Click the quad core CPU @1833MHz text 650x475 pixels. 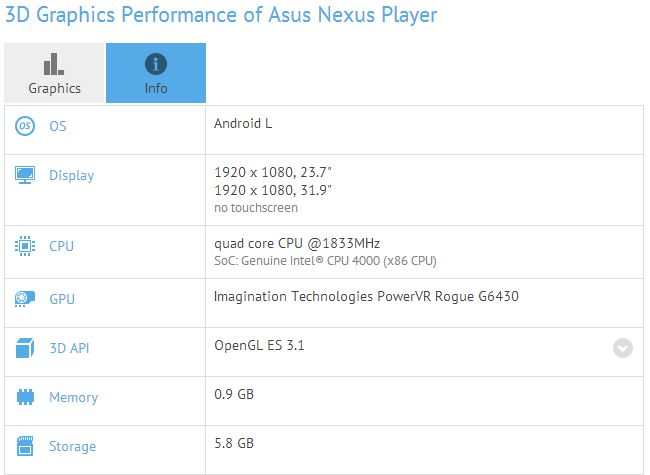click(x=297, y=242)
